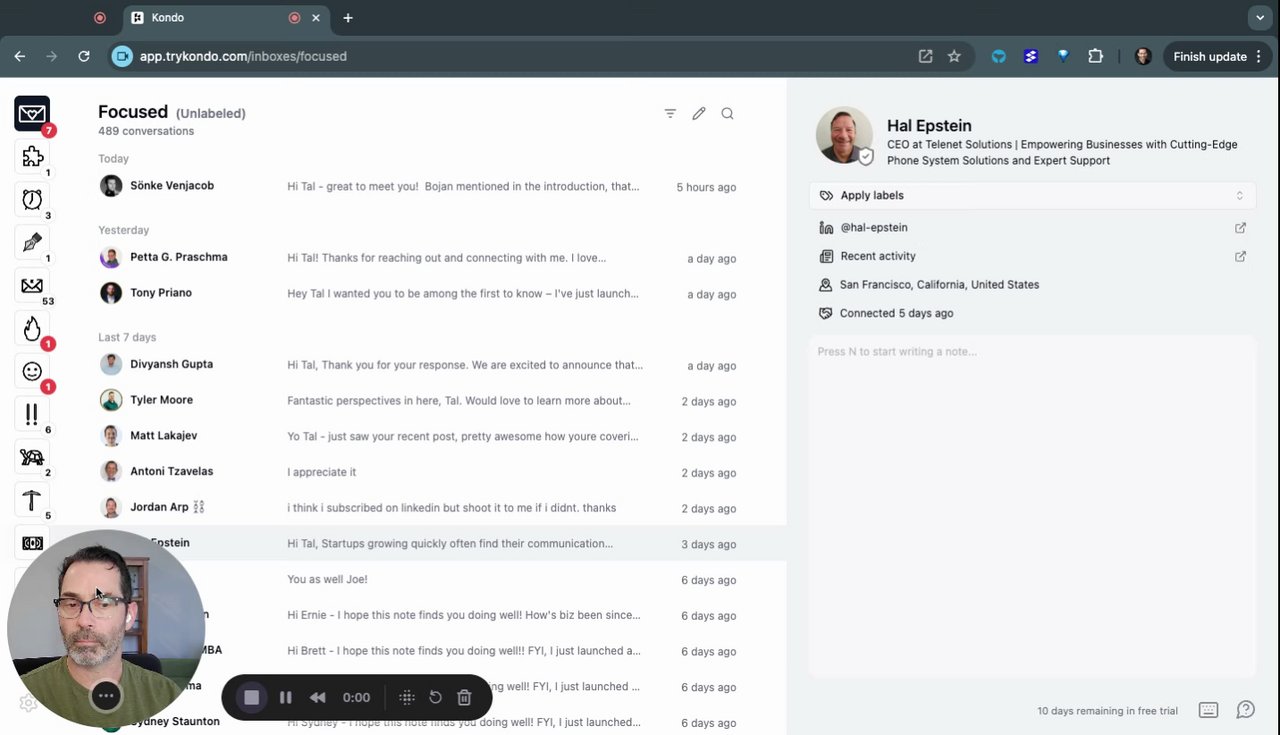This screenshot has height=735, width=1280.
Task: Expand the Apply labels dropdown
Action: [x=1032, y=196]
